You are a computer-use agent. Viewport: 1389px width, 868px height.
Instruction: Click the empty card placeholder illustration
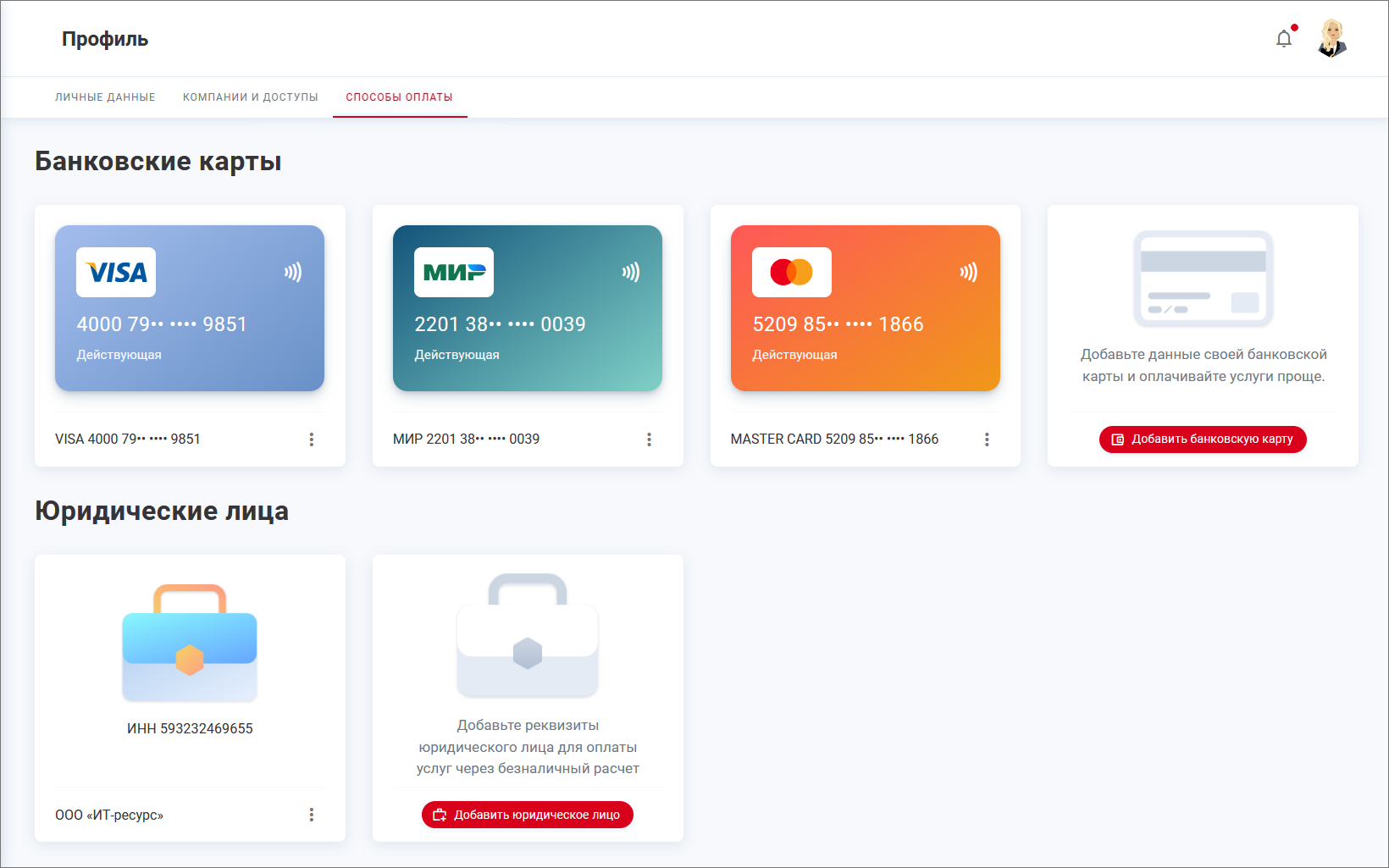tap(1203, 279)
